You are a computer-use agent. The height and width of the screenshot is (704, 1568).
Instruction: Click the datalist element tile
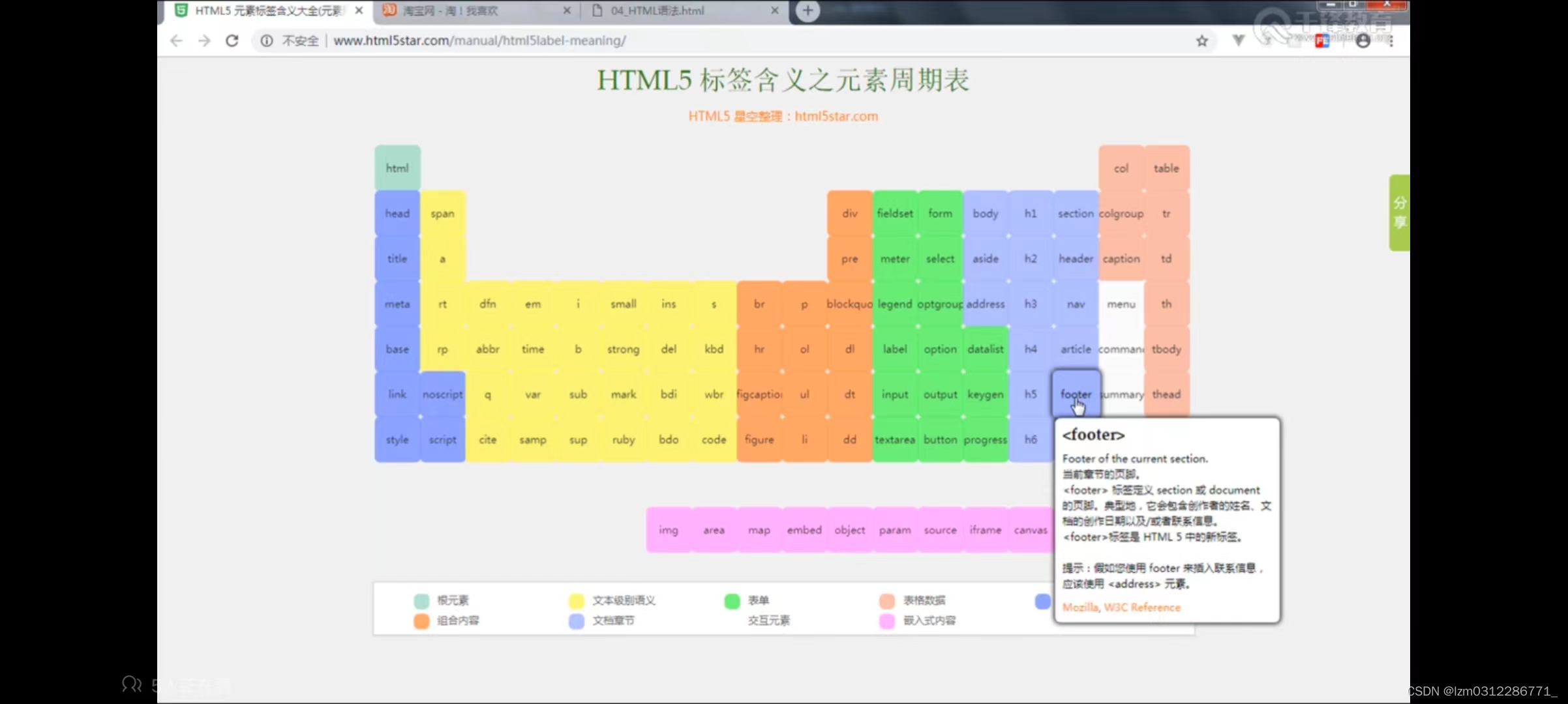coord(986,349)
